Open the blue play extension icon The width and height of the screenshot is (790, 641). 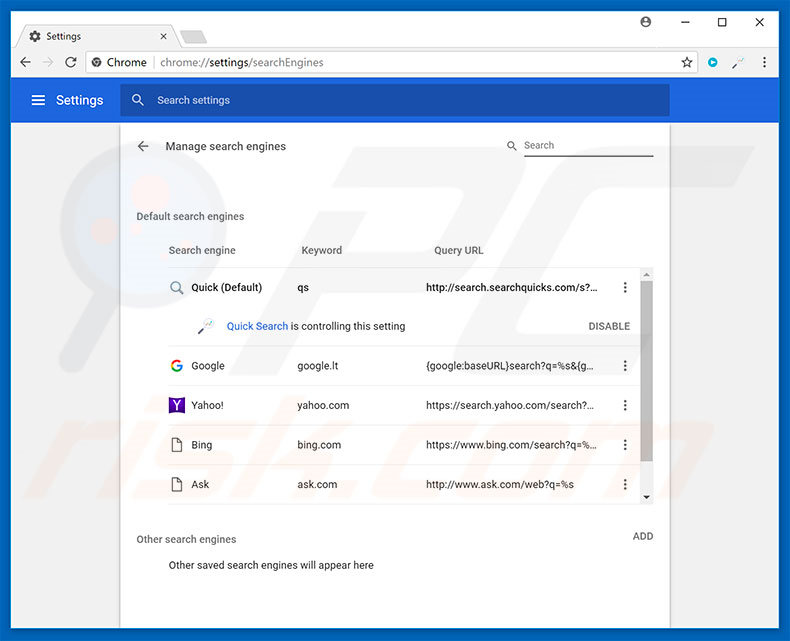pos(712,62)
